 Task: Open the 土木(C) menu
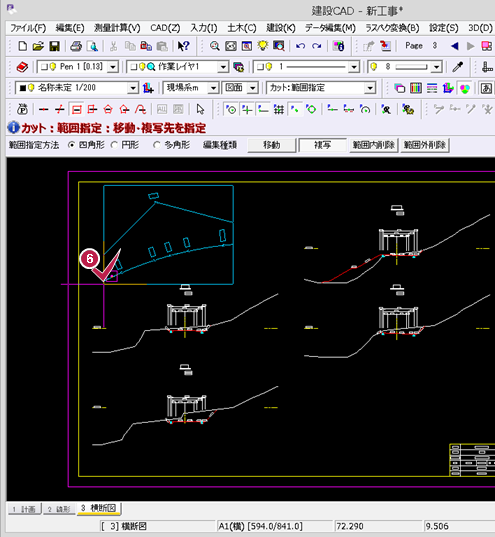click(x=242, y=28)
